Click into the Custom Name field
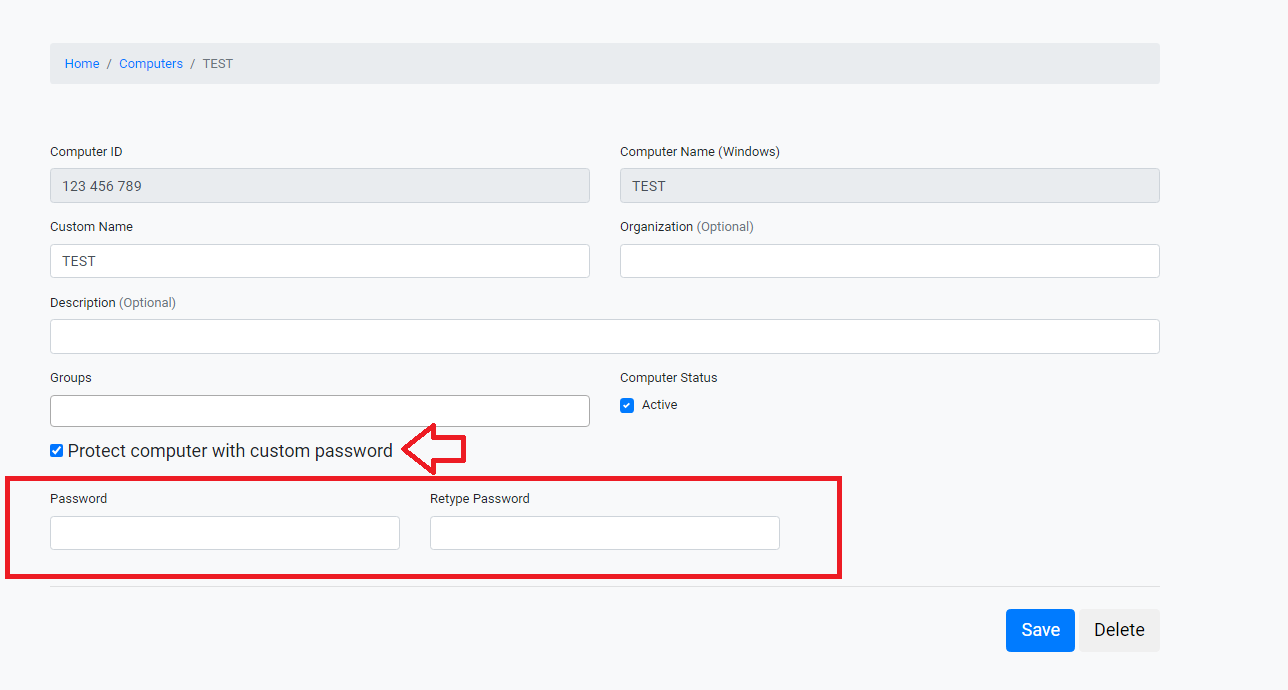The height and width of the screenshot is (690, 1288). coord(319,261)
